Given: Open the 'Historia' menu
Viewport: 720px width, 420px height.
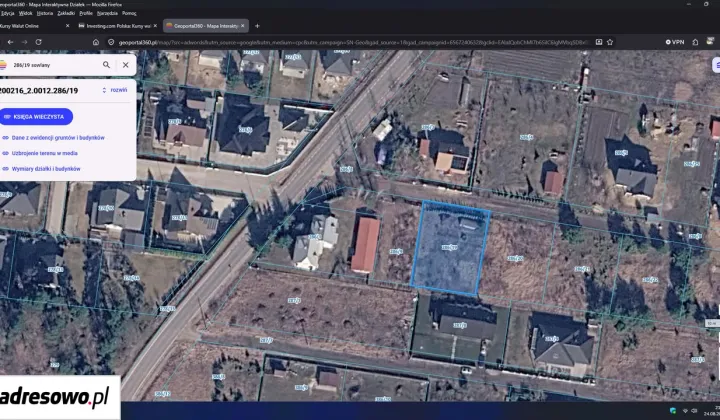Looking at the screenshot, I should [45, 13].
